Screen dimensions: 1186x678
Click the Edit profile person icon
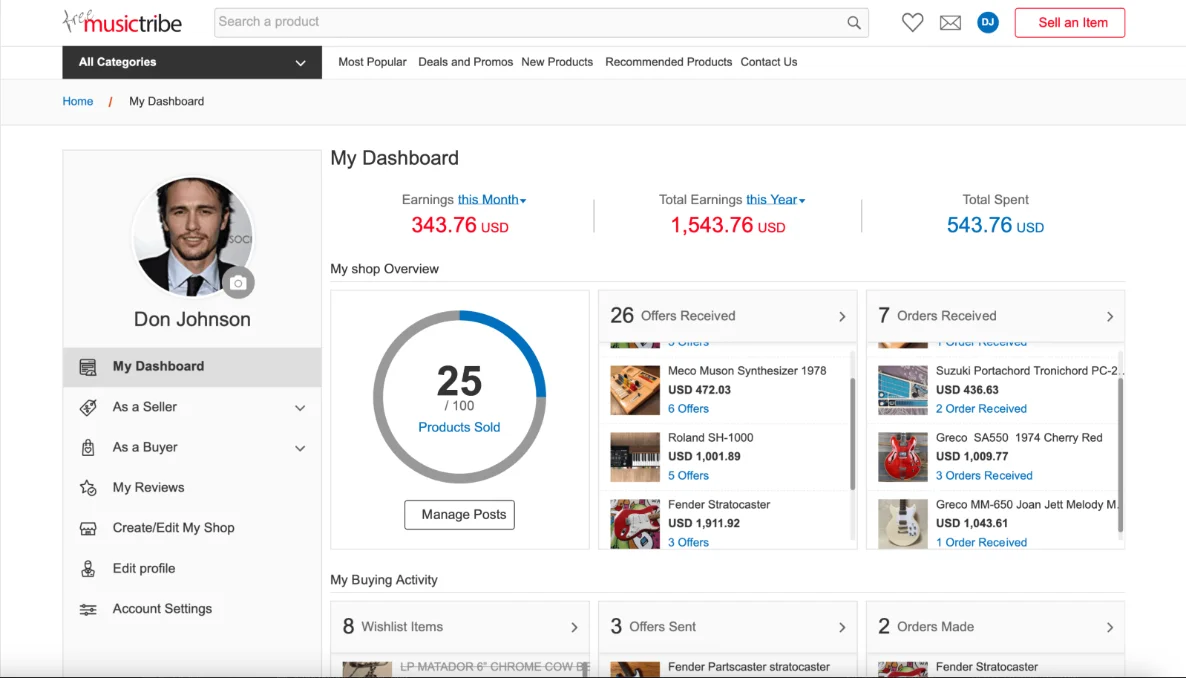(88, 569)
